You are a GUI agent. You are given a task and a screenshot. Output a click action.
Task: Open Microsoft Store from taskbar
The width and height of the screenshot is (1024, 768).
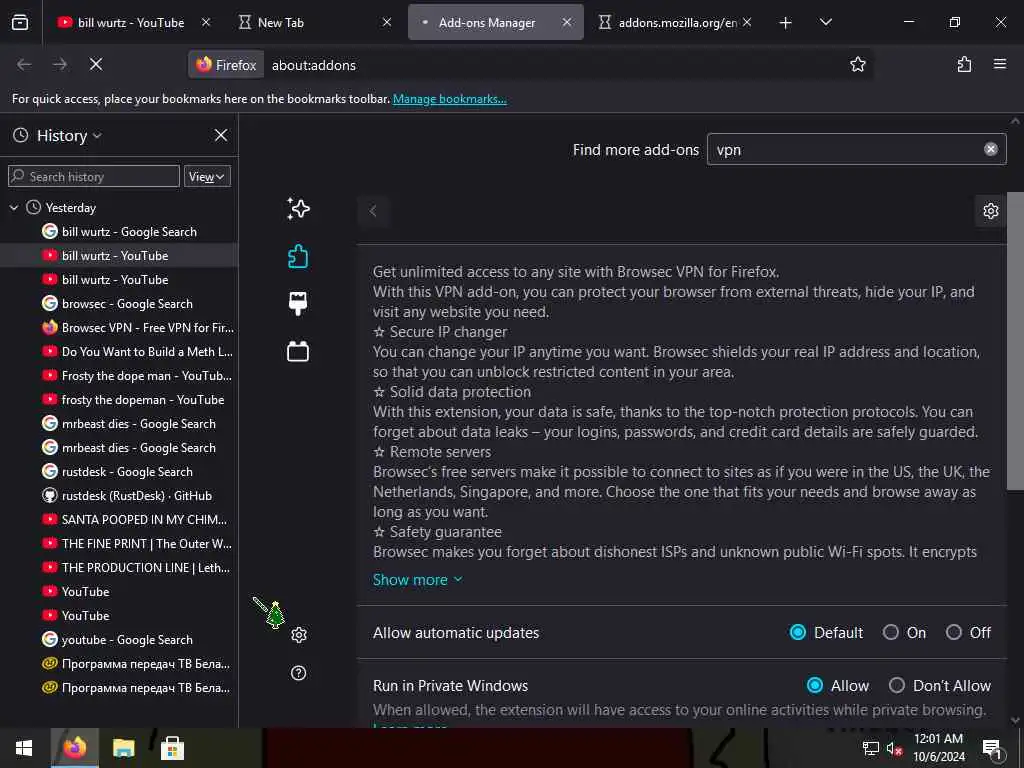coord(172,748)
